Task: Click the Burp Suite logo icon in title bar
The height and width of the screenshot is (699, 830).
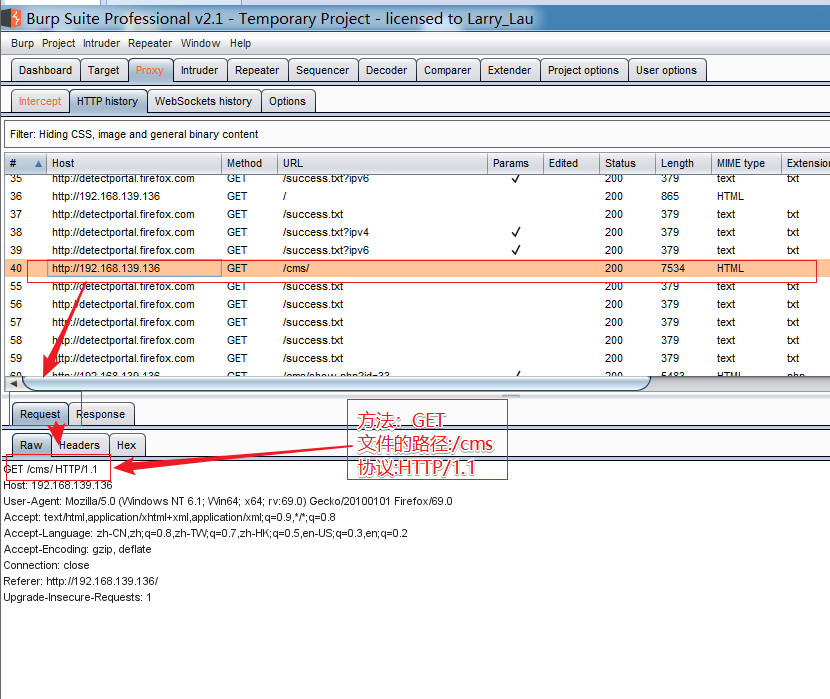Action: (11, 18)
